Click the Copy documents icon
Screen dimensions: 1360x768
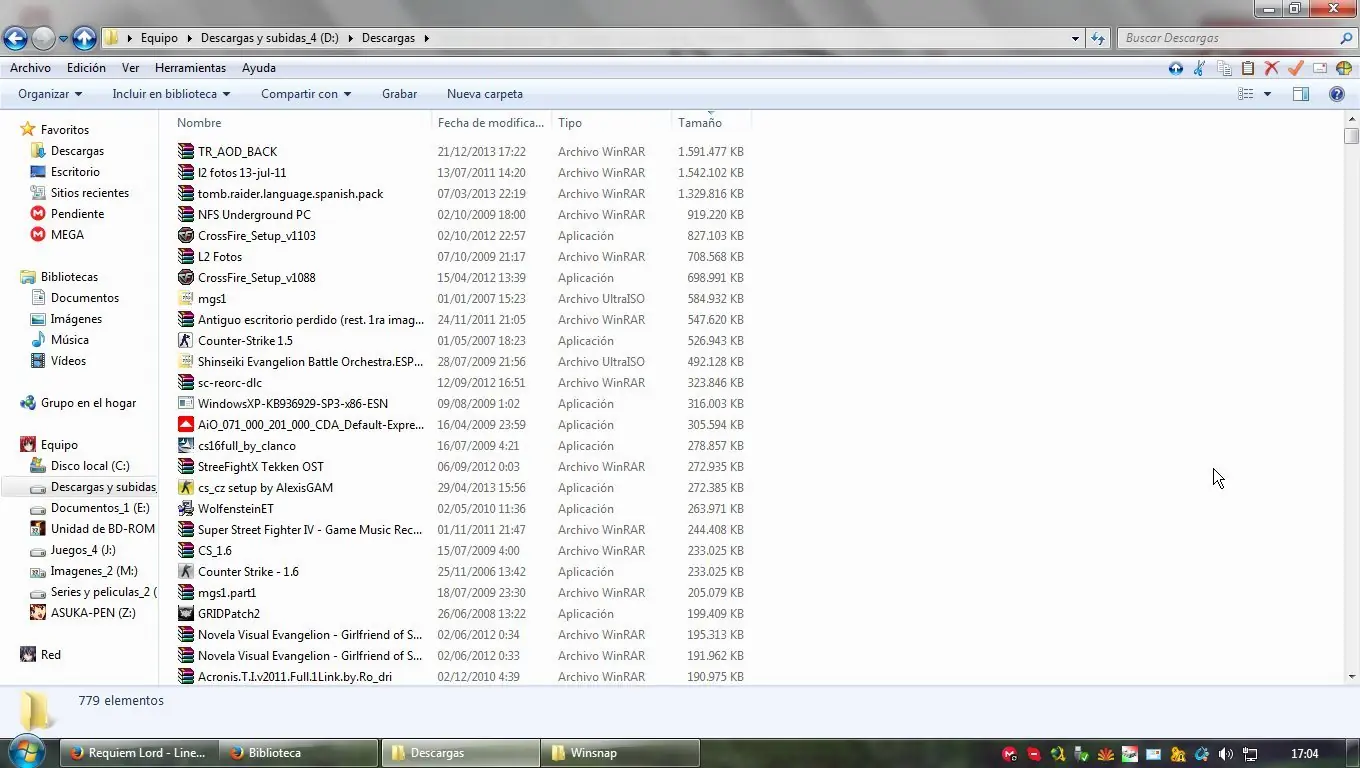(1224, 68)
